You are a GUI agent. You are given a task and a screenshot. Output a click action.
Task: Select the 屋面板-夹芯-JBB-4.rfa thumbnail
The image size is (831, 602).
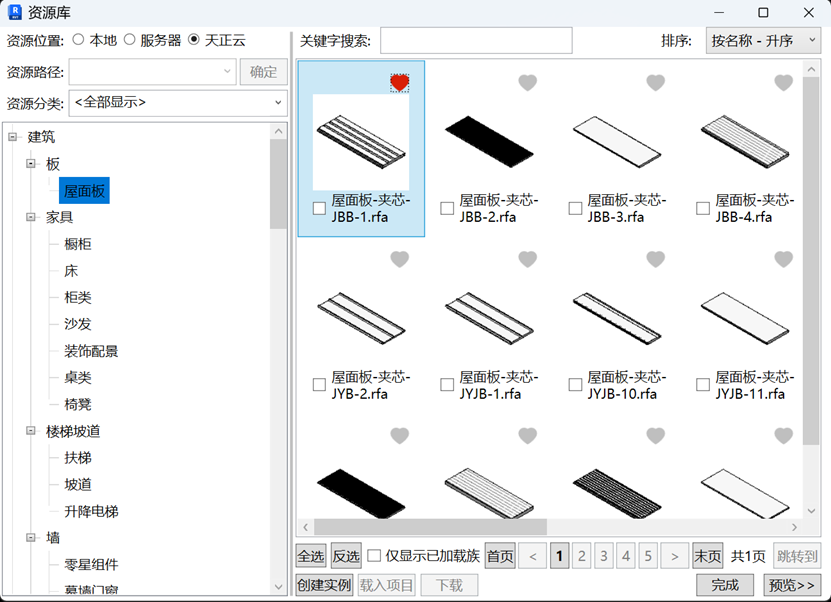click(x=745, y=141)
